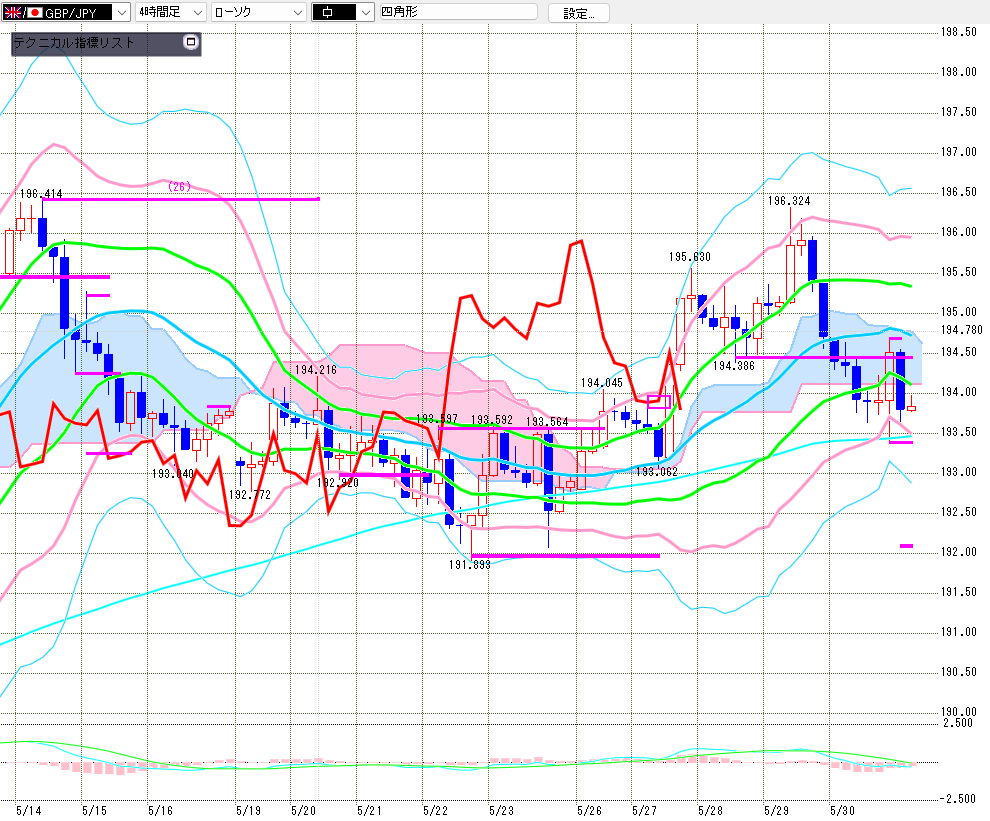
Task: Click the 設定... settings button
Action: pyautogui.click(x=578, y=13)
